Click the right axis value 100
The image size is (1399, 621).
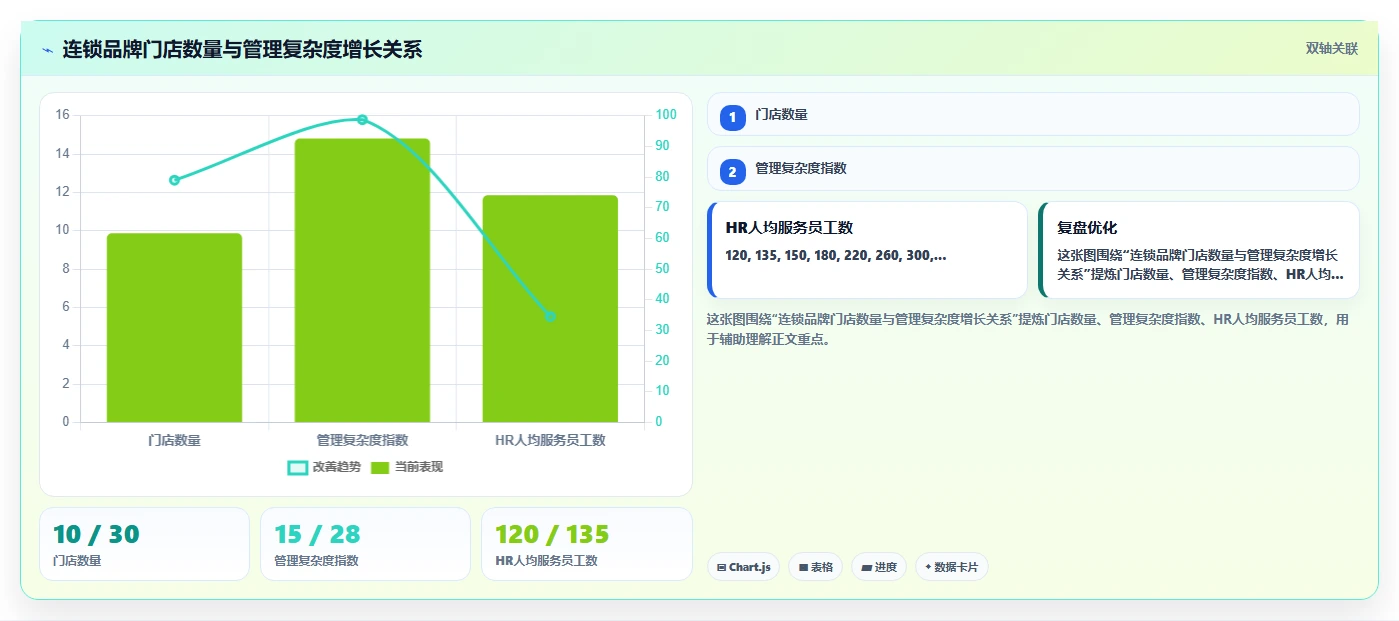click(x=666, y=115)
